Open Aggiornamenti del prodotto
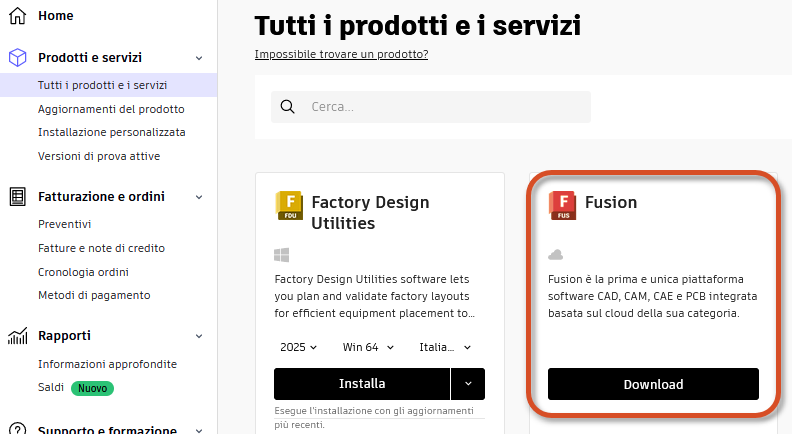The width and height of the screenshot is (792, 434). click(x=111, y=109)
